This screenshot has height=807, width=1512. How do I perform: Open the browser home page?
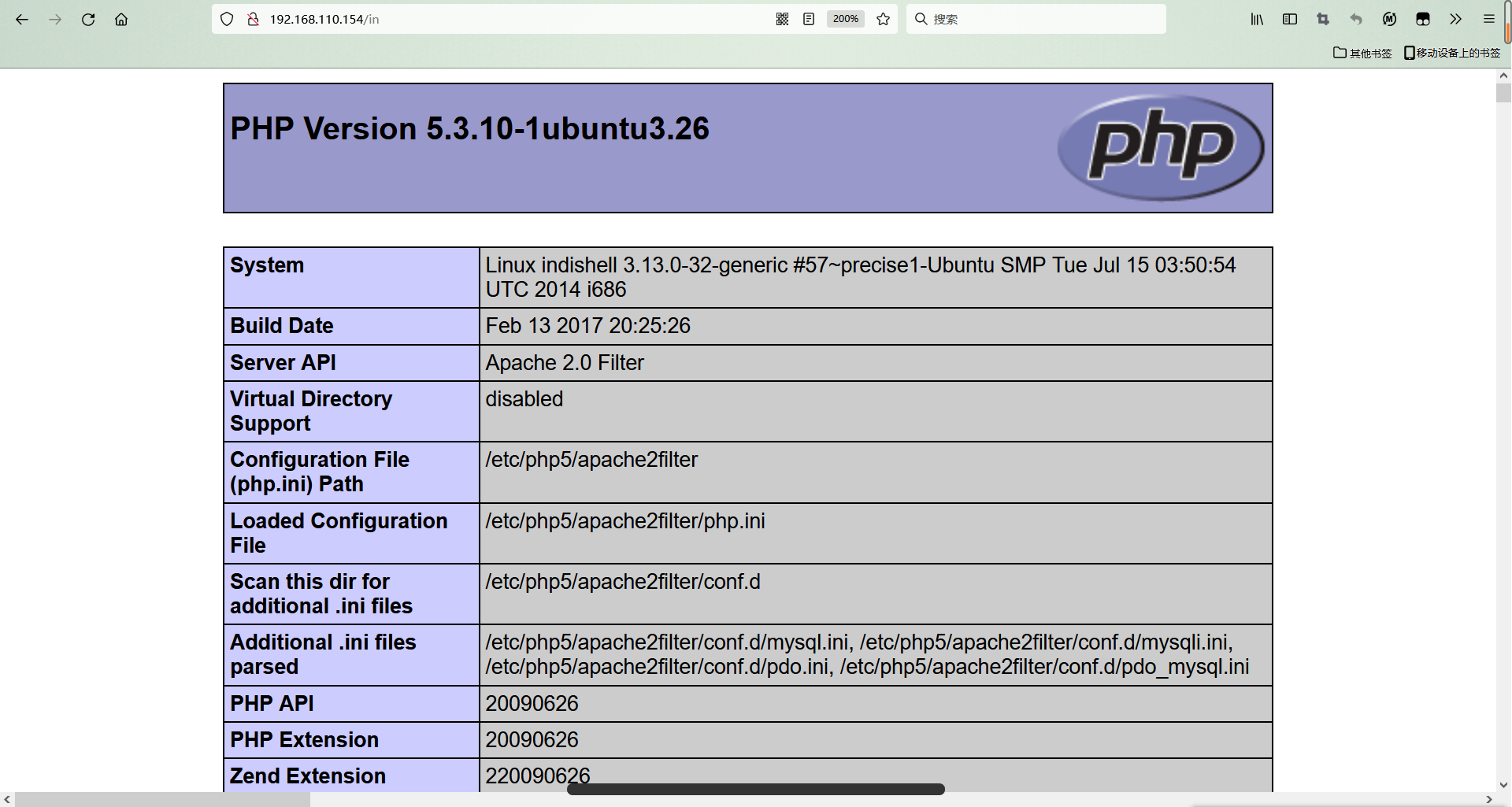[x=121, y=20]
